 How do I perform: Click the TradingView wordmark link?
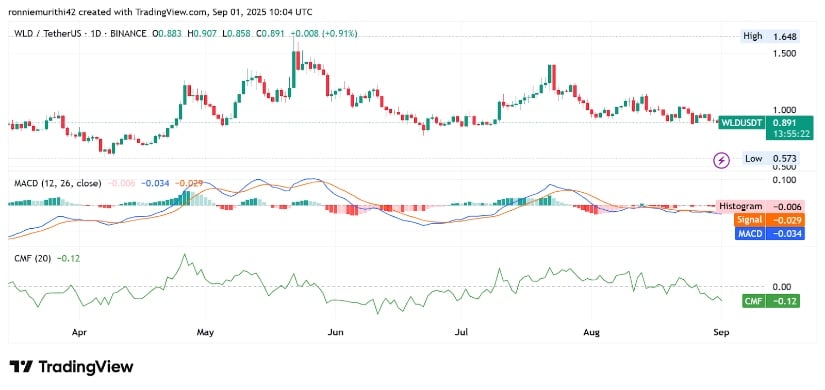pos(86,366)
